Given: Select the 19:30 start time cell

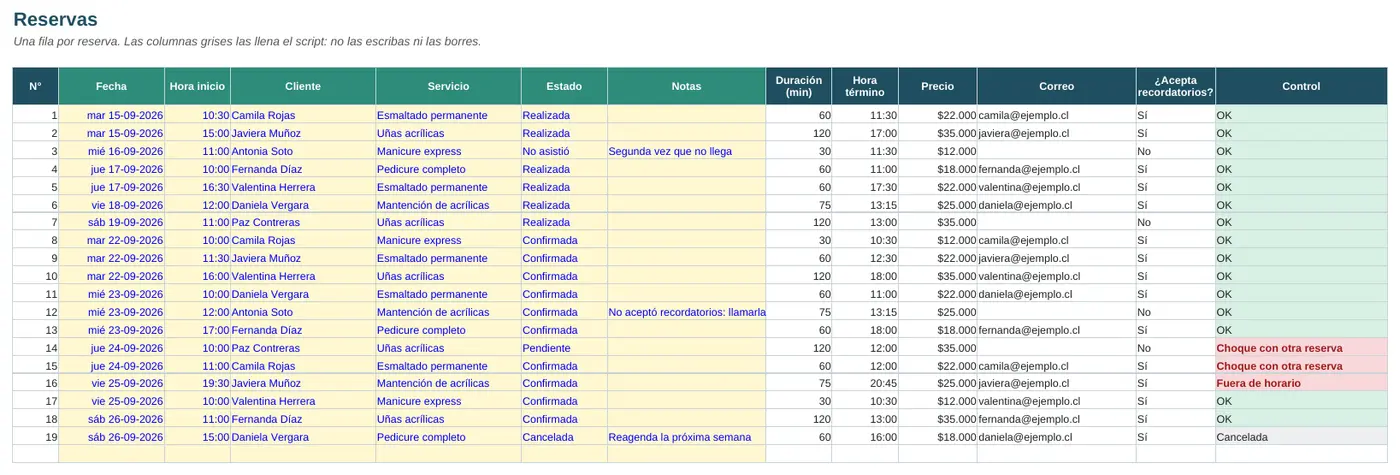Looking at the screenshot, I should tap(198, 383).
